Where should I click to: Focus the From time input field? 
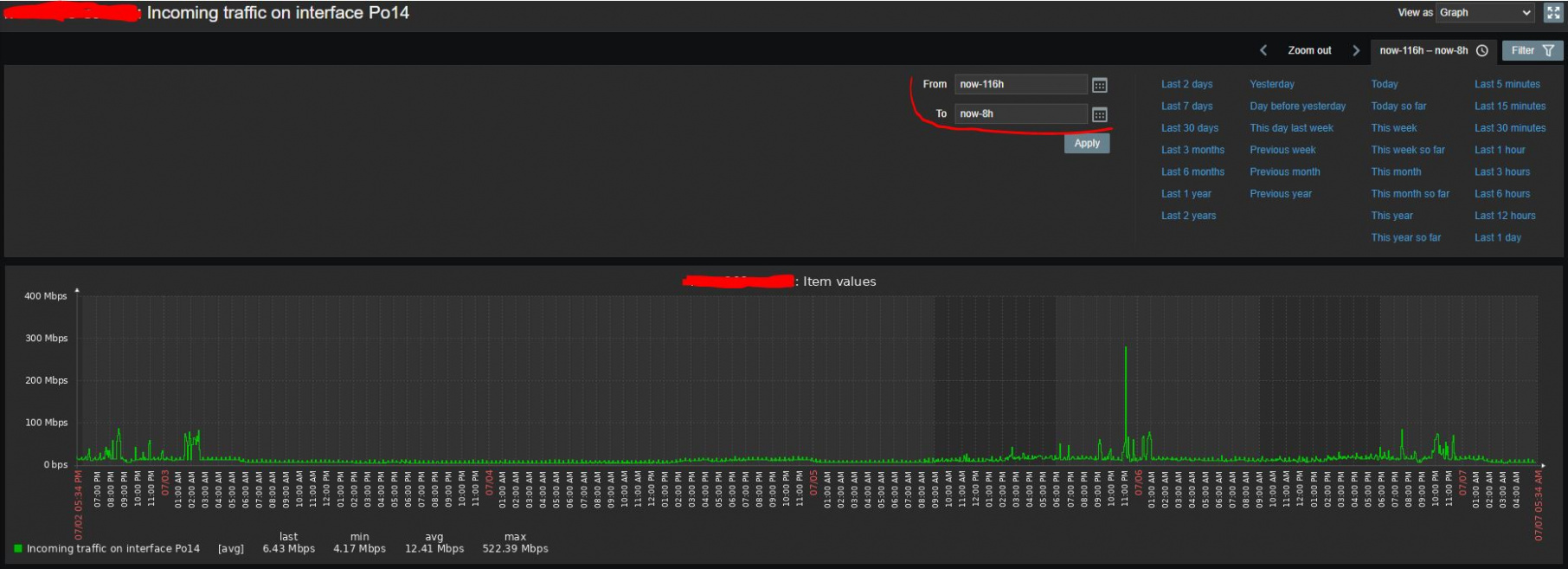click(x=1021, y=84)
